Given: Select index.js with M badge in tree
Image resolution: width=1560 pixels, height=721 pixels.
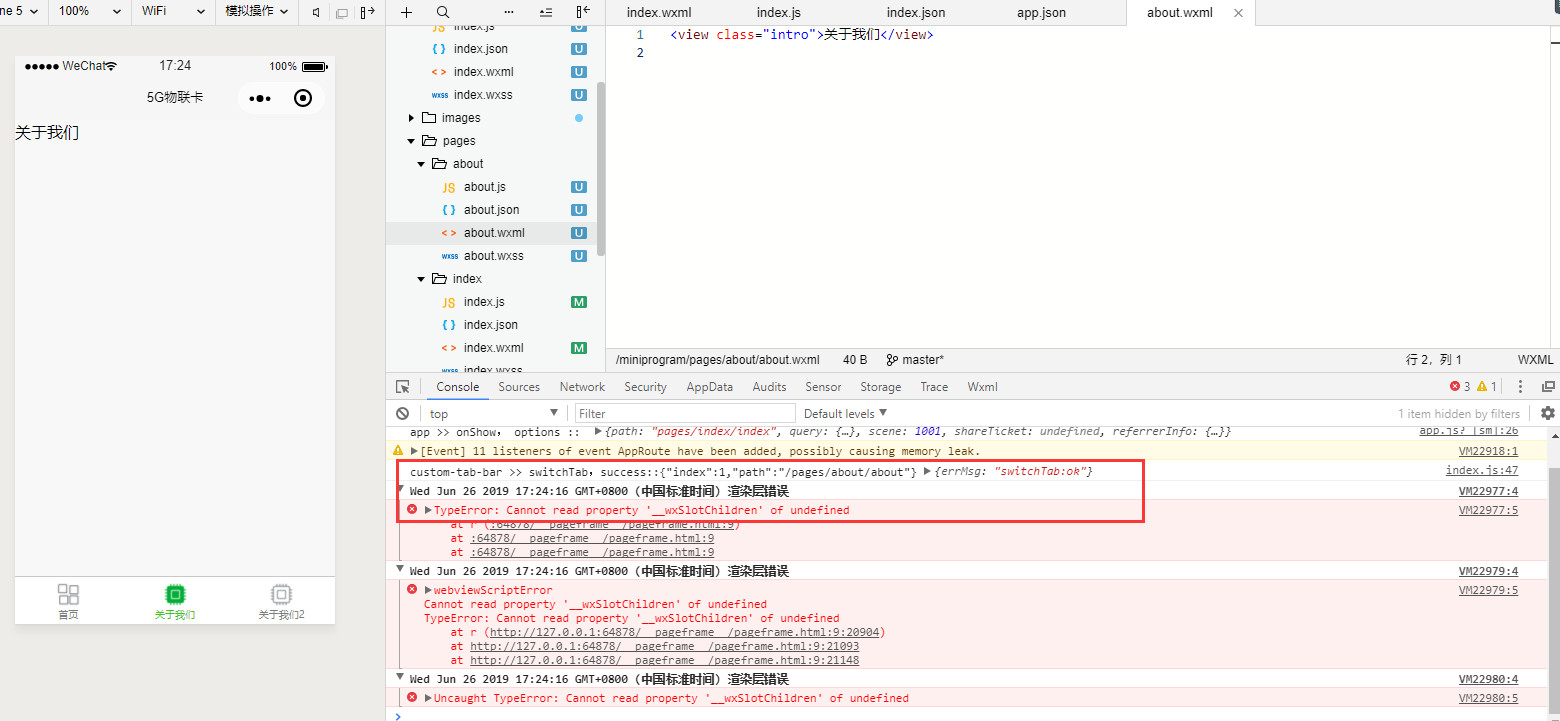Looking at the screenshot, I should 484,302.
